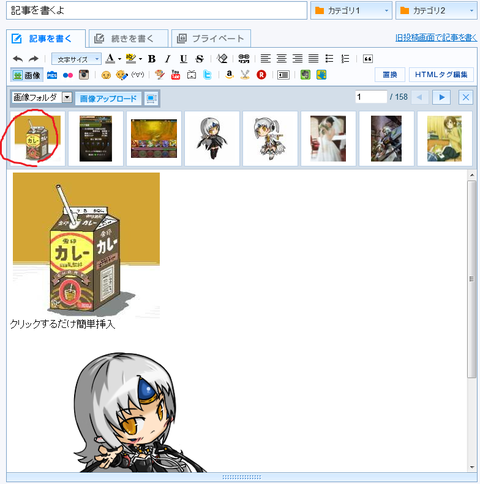Insert an Amazon product link
This screenshot has height=484, width=480.
pyautogui.click(x=229, y=75)
